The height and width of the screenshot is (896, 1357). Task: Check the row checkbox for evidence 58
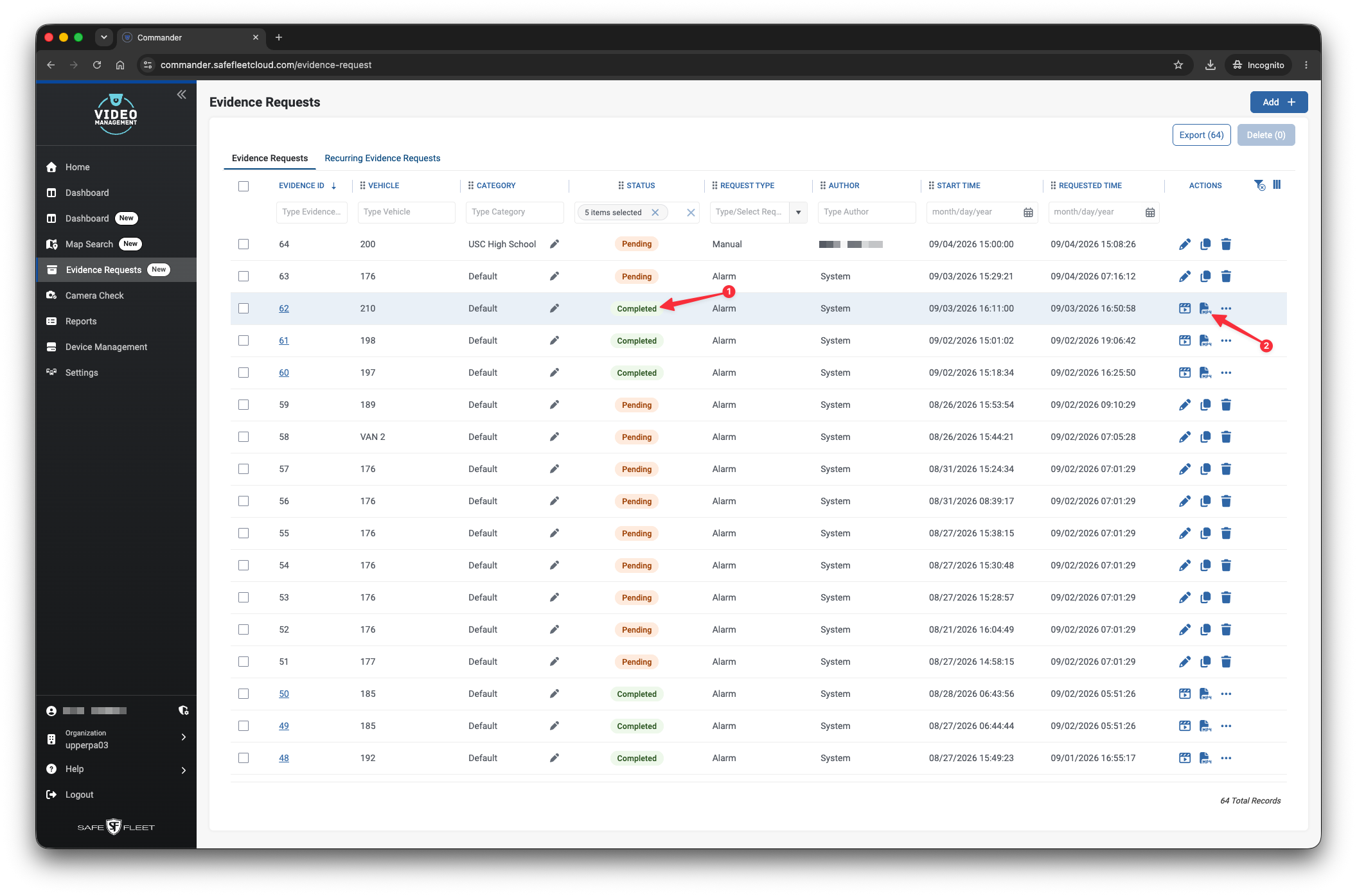(244, 437)
